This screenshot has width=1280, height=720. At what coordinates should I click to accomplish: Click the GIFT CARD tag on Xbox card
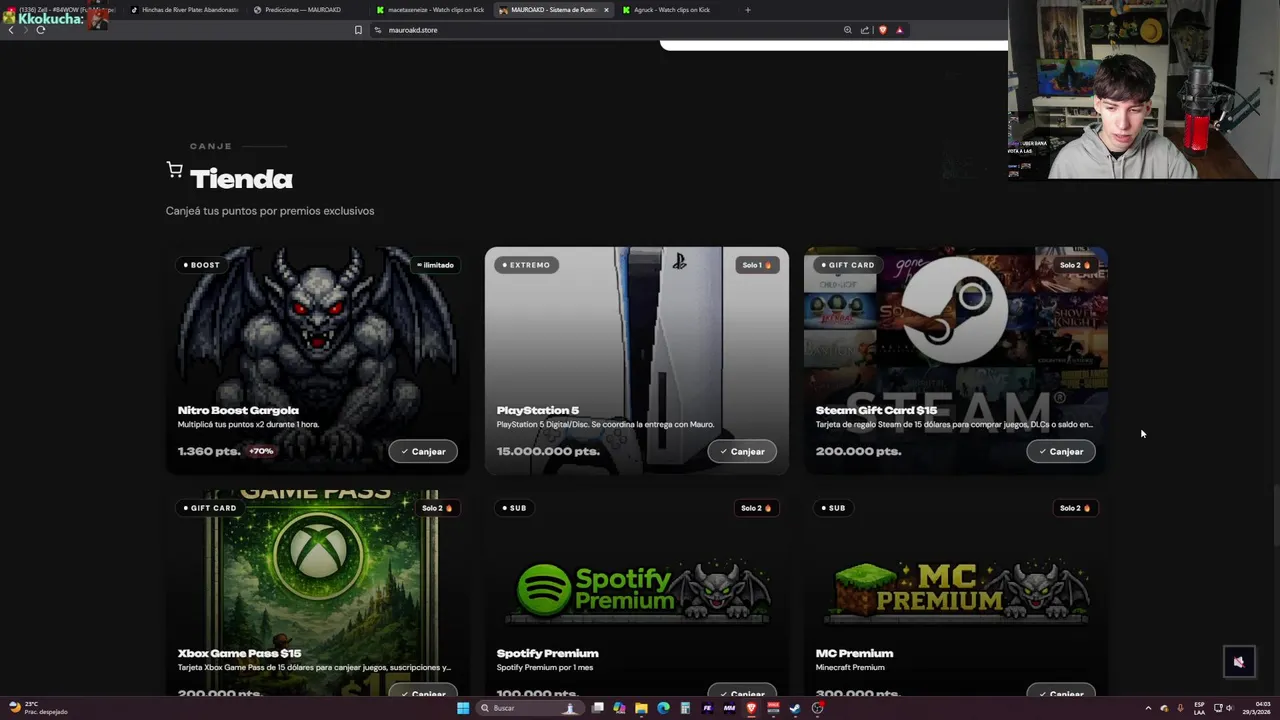click(x=209, y=508)
